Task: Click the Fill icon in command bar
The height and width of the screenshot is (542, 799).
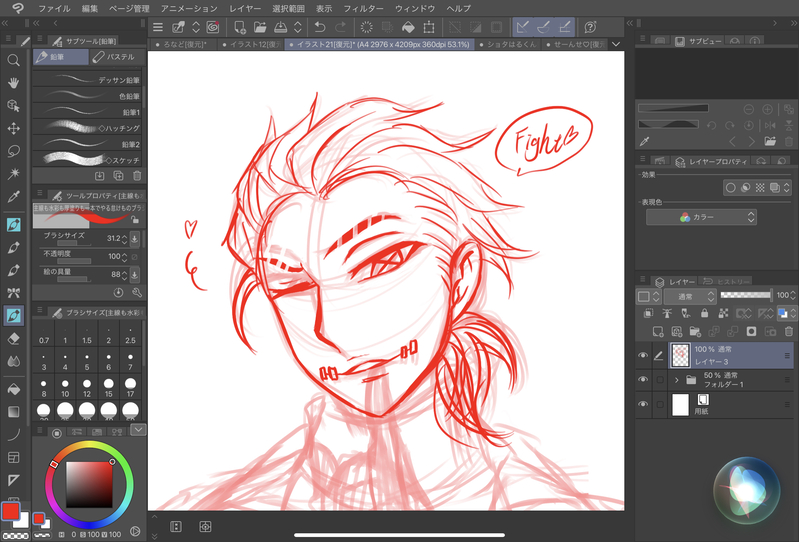Action: click(x=408, y=27)
